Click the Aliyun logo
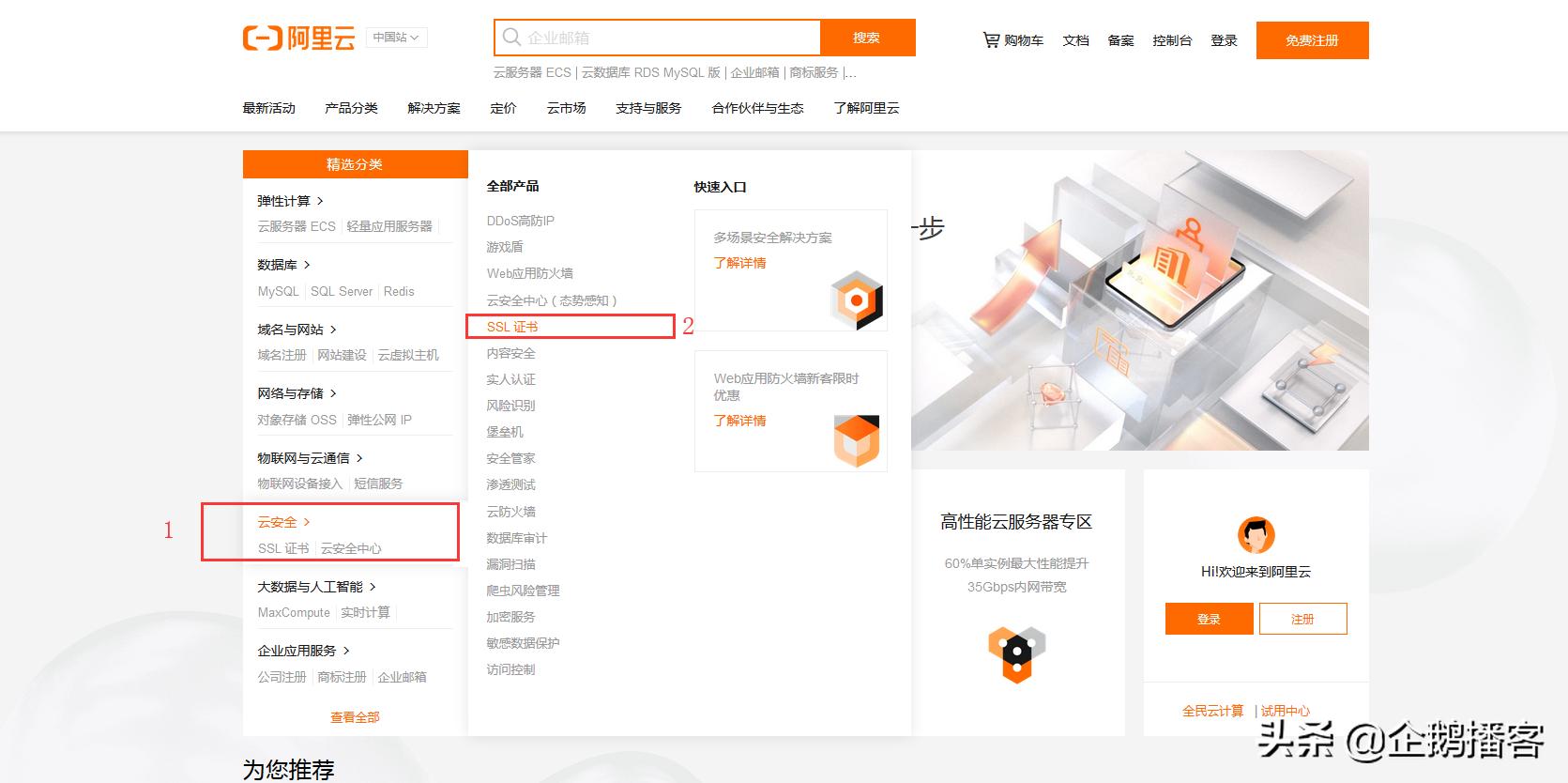1568x783 pixels. [298, 38]
